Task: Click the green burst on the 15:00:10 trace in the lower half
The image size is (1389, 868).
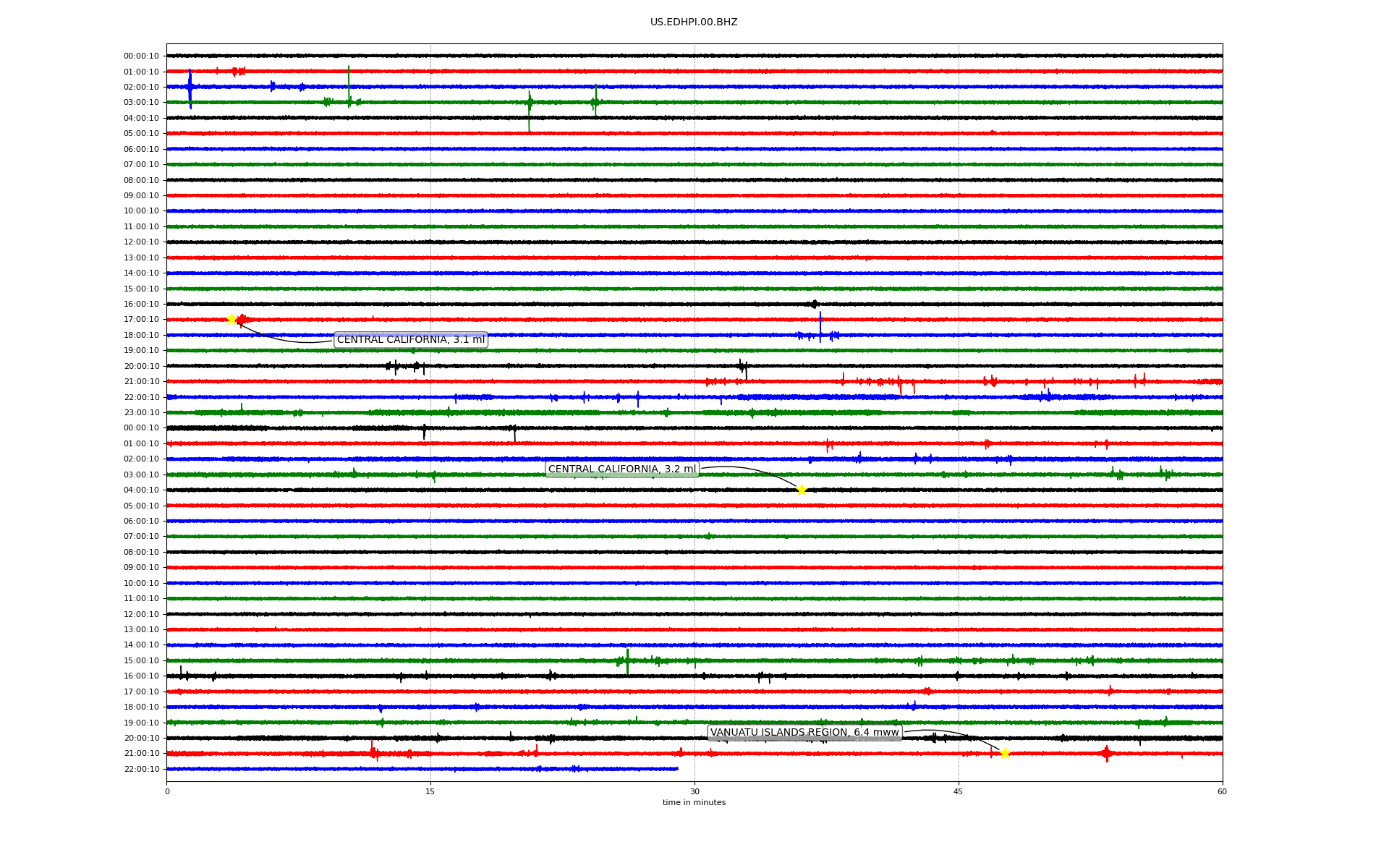Action: pyautogui.click(x=627, y=660)
